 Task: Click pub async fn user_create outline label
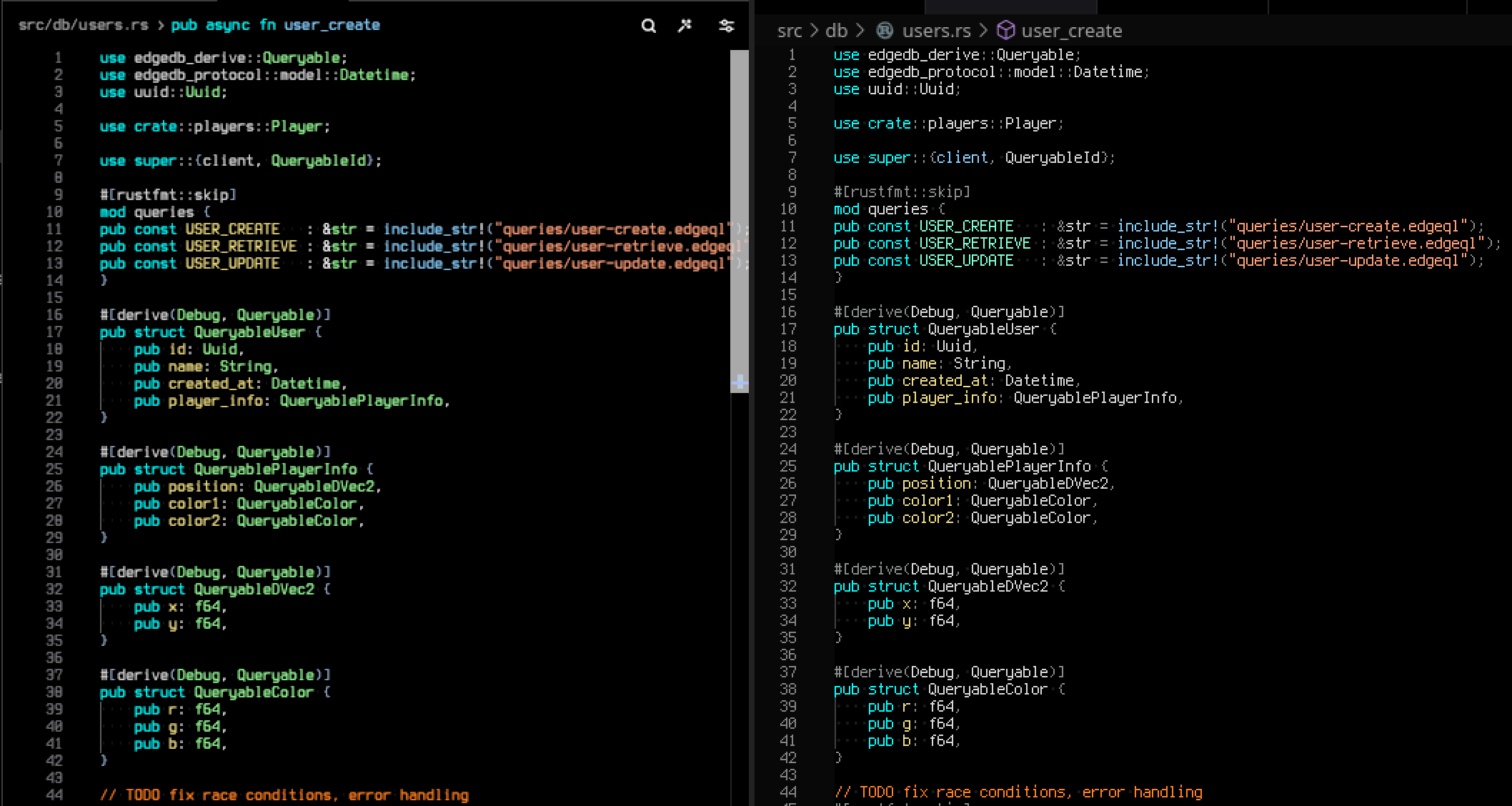tap(275, 25)
